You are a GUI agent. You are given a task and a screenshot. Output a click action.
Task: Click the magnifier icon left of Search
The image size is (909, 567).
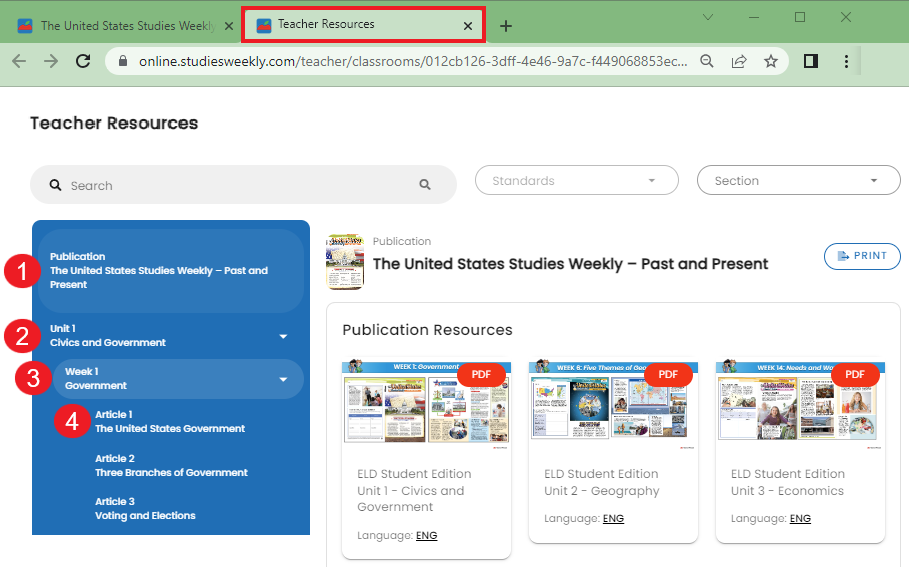pyautogui.click(x=55, y=185)
